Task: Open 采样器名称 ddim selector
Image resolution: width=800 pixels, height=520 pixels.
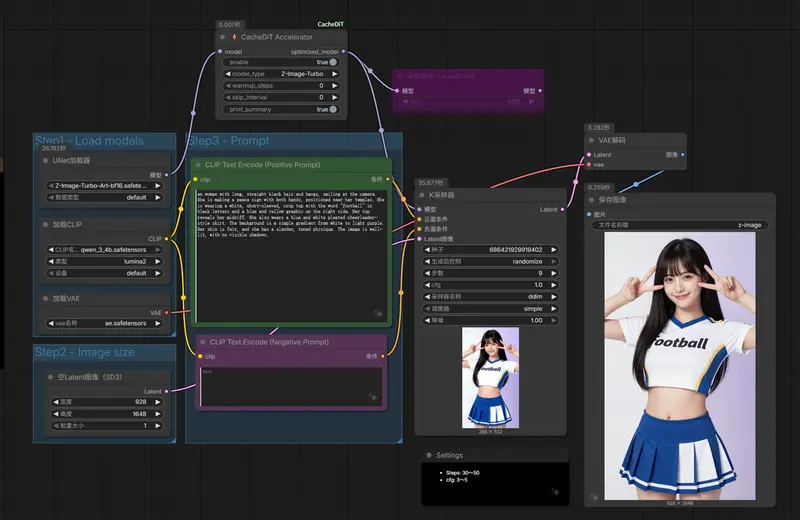Action: (490, 296)
